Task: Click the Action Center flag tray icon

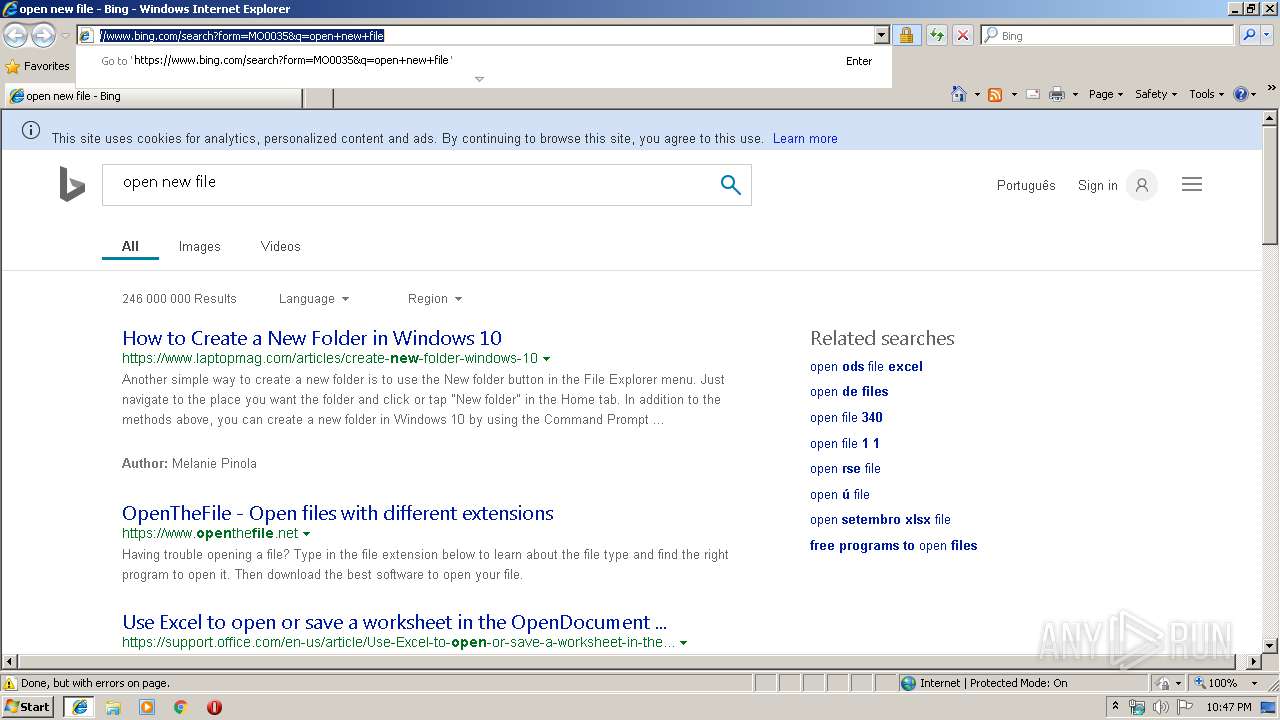Action: click(1184, 707)
